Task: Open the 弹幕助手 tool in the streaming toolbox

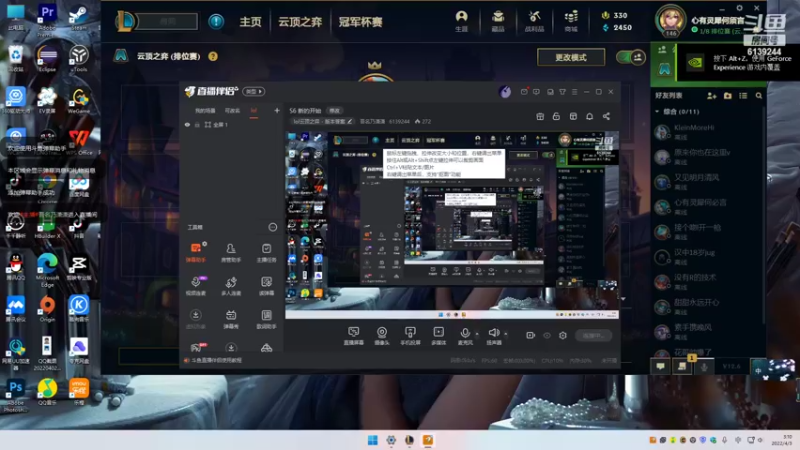Action: point(195,252)
